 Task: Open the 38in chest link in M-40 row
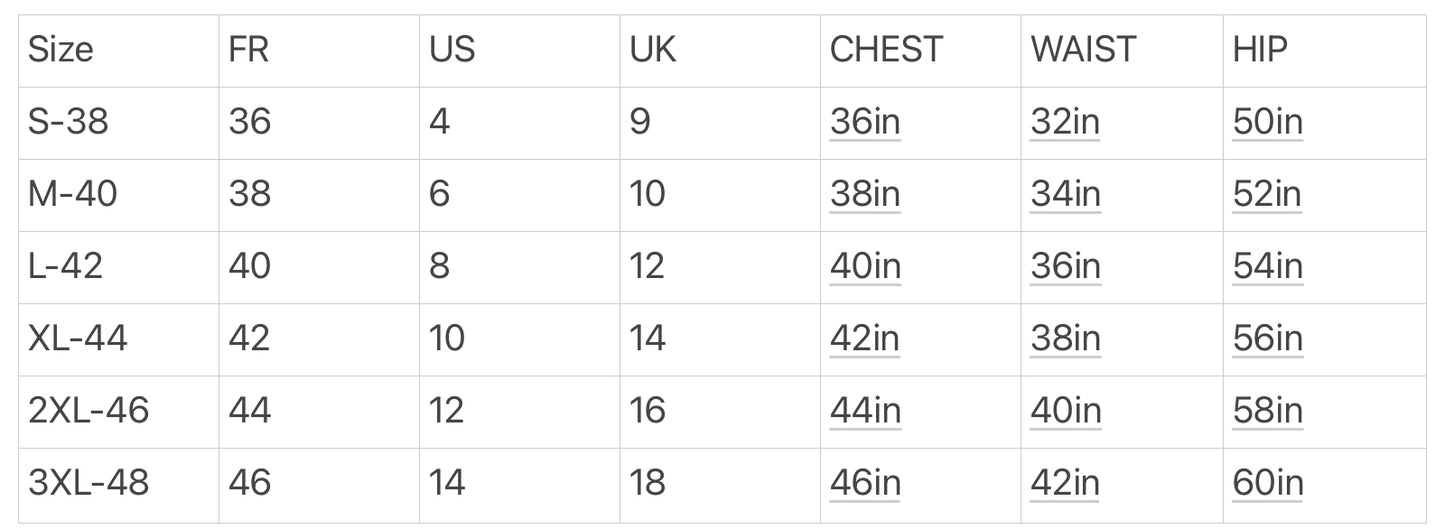point(865,194)
